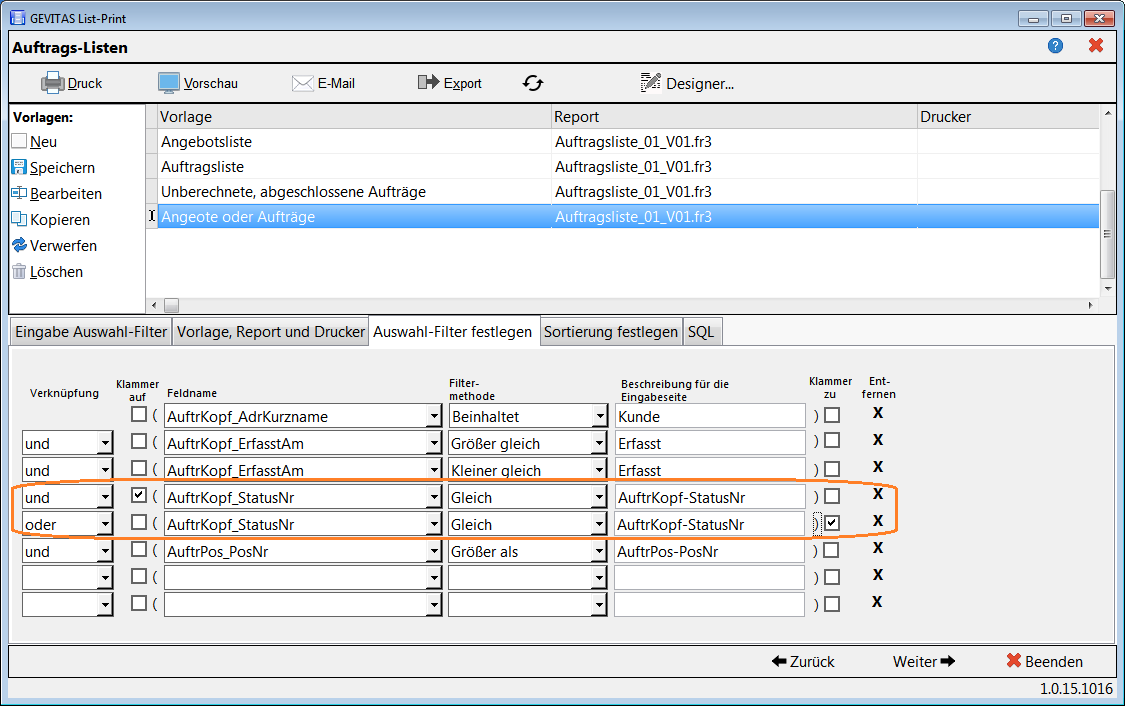Remove the 'oder' StatusNr filter row
The width and height of the screenshot is (1125, 706).
click(x=877, y=521)
